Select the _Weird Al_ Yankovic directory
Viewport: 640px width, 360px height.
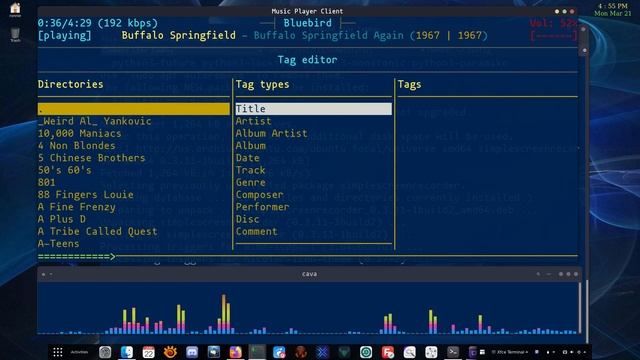(94, 121)
